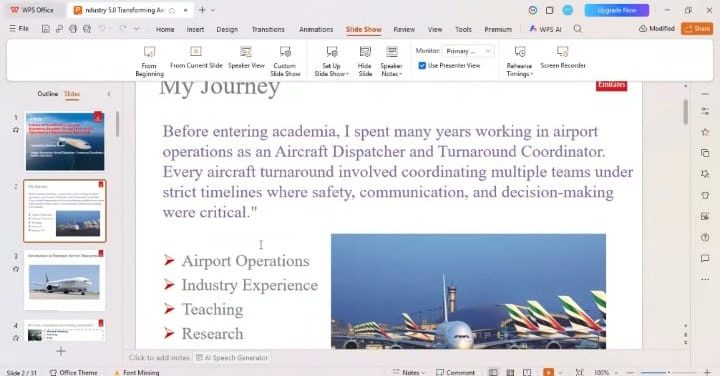Image resolution: width=720 pixels, height=376 pixels.
Task: Open Custom Slide Show
Action: click(x=285, y=62)
